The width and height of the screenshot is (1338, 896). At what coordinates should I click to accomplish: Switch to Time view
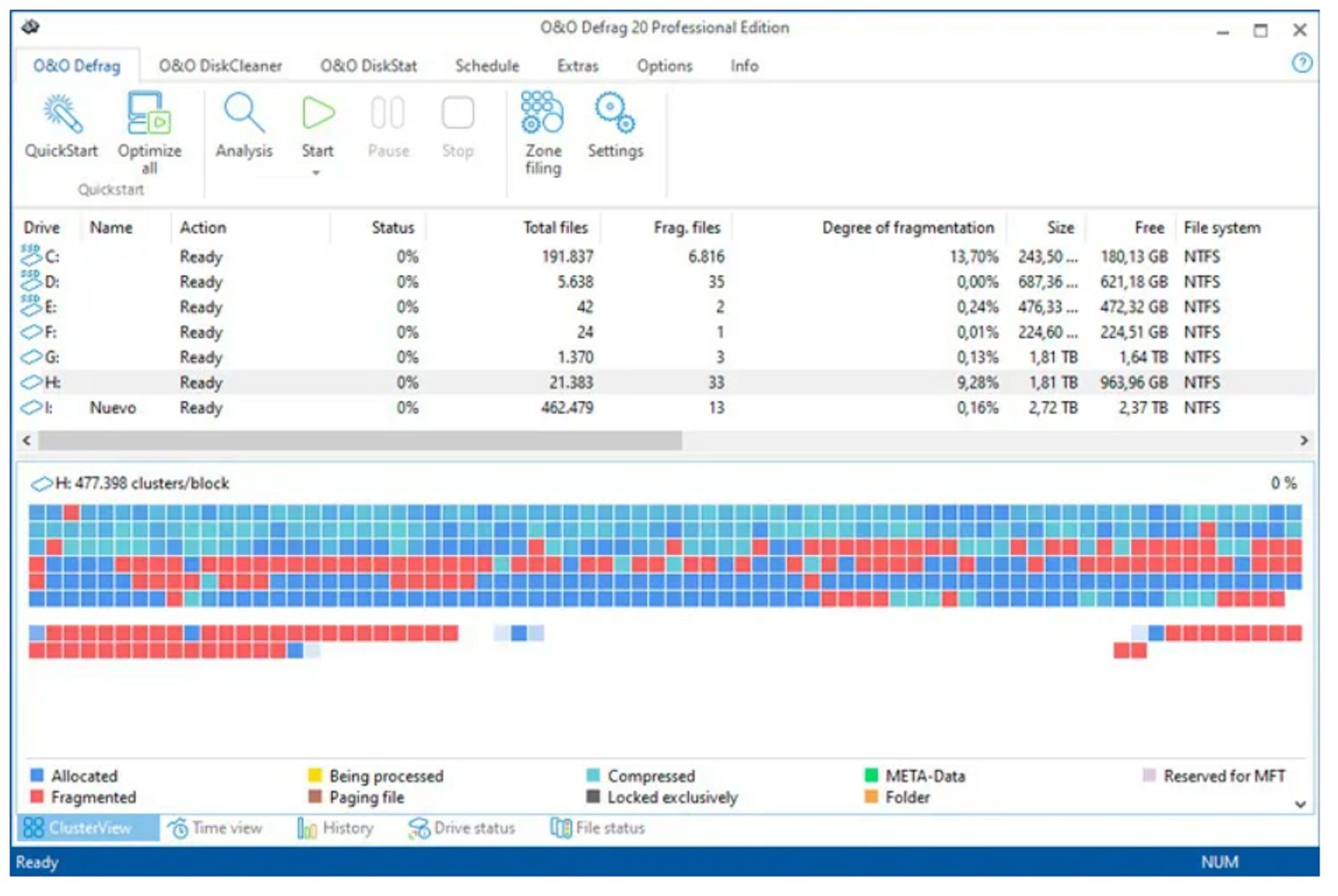[x=215, y=828]
